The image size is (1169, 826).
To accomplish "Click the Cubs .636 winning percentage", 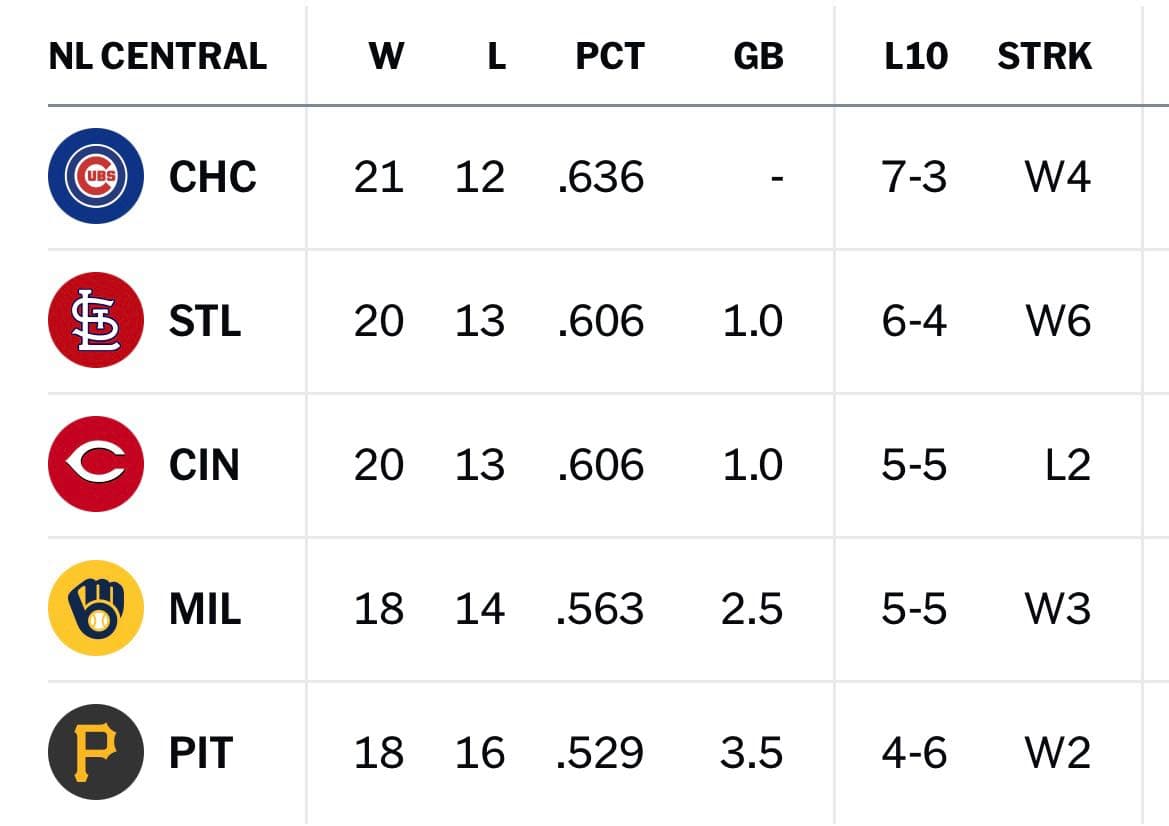I will [x=600, y=177].
